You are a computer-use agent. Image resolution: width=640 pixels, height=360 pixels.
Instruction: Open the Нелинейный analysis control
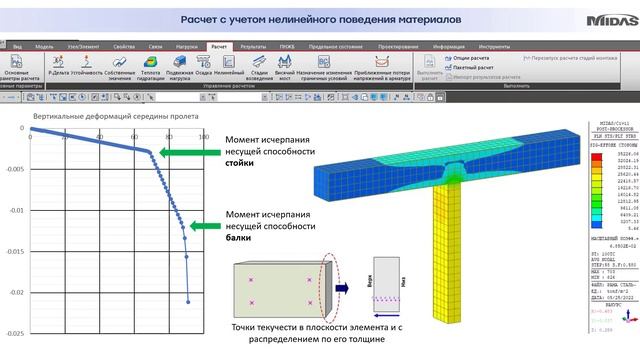pyautogui.click(x=229, y=65)
